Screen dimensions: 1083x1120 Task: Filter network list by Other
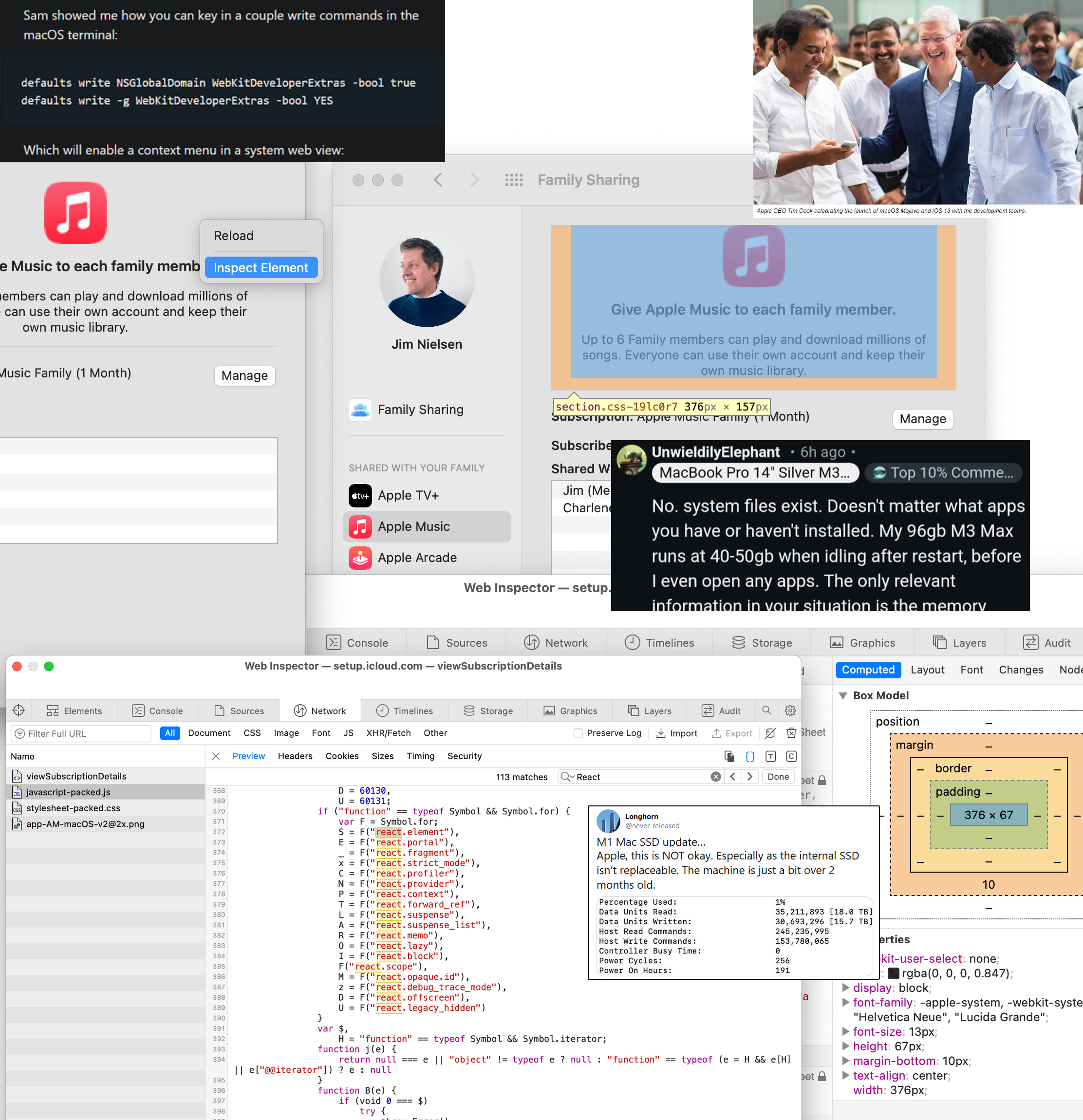[435, 733]
